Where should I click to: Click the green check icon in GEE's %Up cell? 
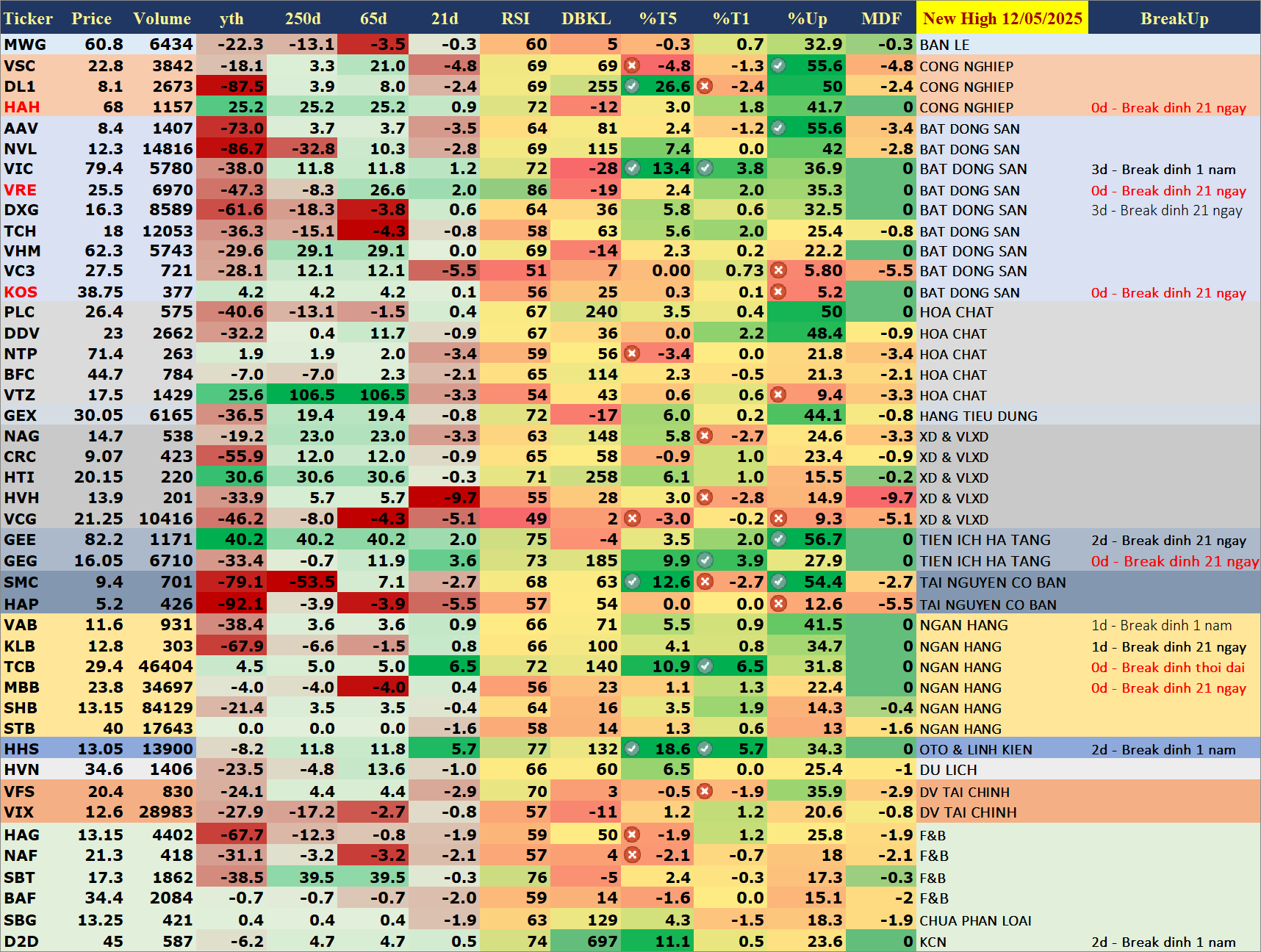pyautogui.click(x=778, y=539)
